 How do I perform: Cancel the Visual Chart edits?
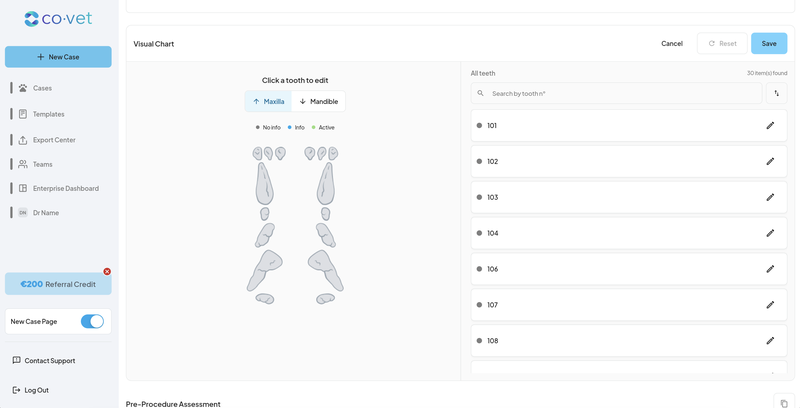click(672, 44)
